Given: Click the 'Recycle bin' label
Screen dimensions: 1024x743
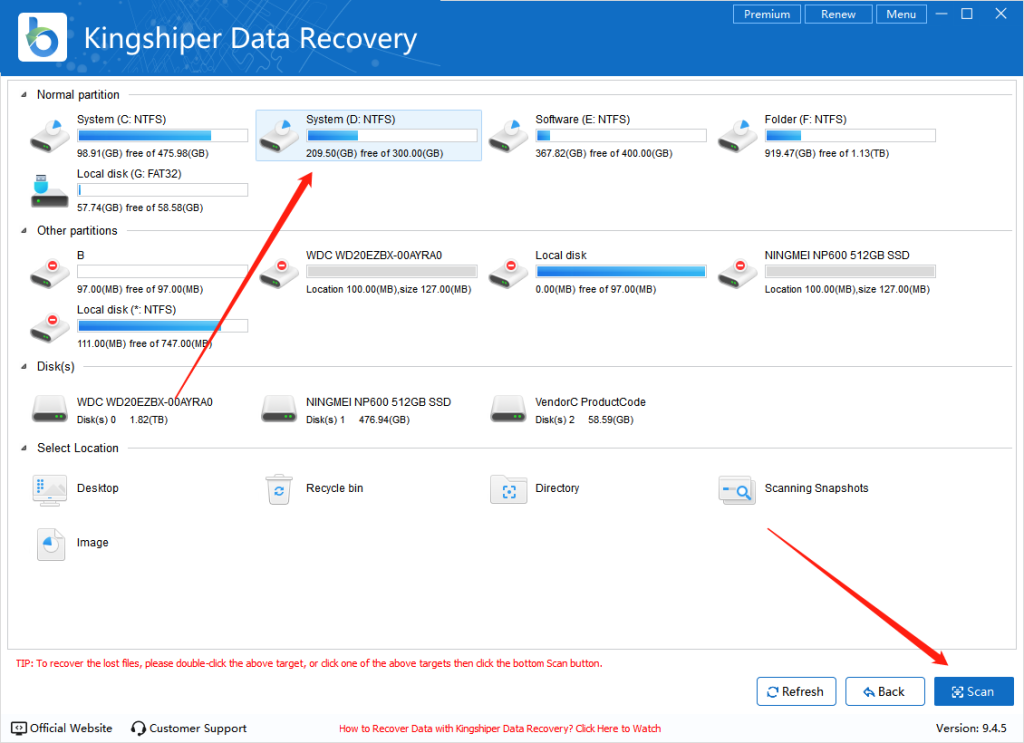Looking at the screenshot, I should 334,488.
